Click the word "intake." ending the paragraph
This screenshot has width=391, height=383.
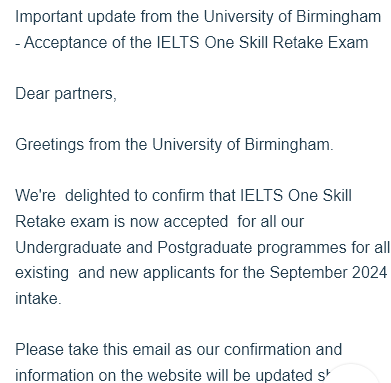point(38,299)
